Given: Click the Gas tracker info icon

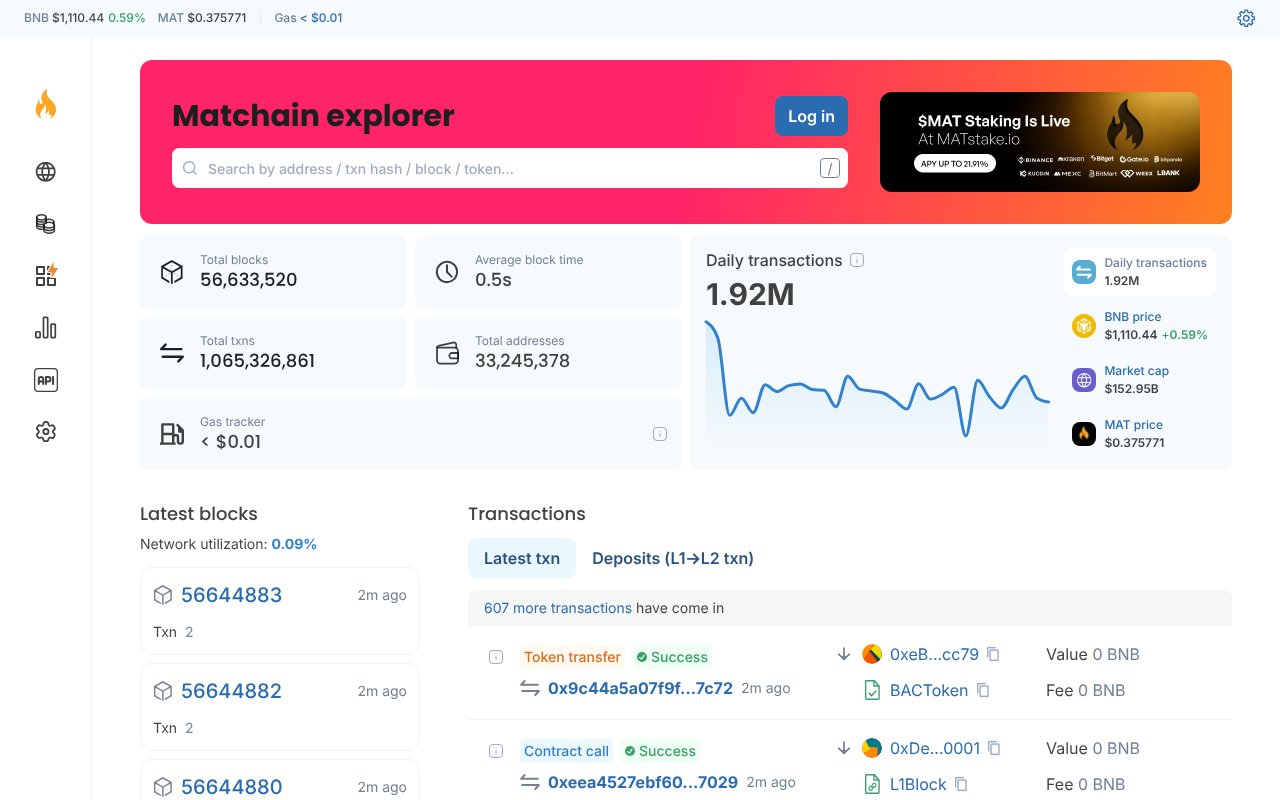Looking at the screenshot, I should coord(659,433).
